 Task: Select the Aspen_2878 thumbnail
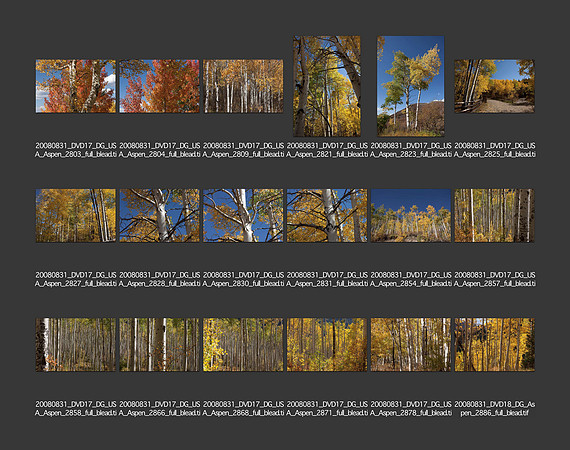410,345
